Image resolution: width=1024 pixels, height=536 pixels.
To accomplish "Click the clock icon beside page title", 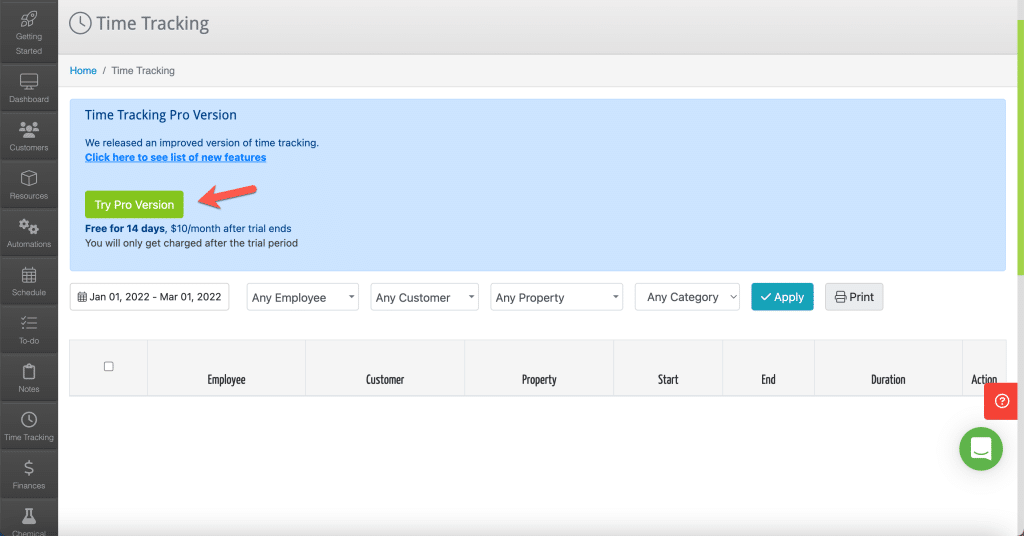I will click(x=80, y=24).
